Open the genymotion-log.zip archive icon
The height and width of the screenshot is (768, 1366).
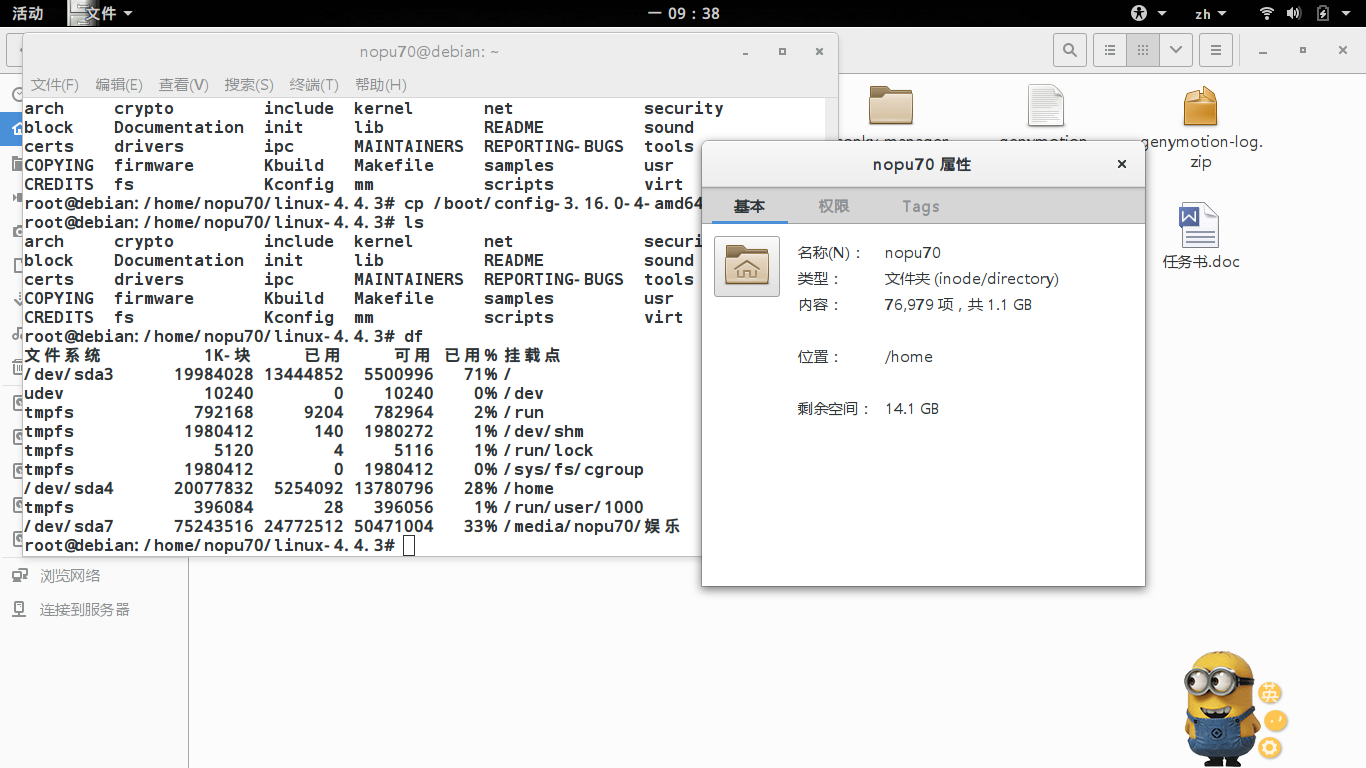tap(1200, 107)
